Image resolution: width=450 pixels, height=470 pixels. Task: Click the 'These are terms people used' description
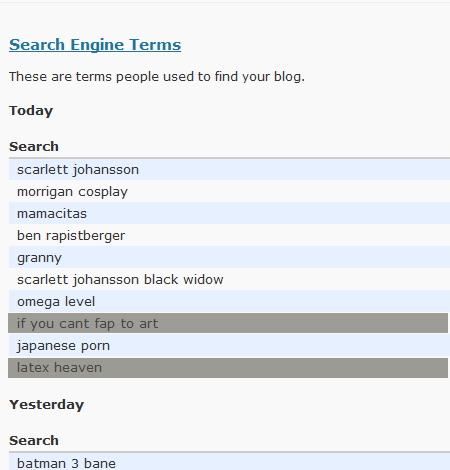click(157, 77)
